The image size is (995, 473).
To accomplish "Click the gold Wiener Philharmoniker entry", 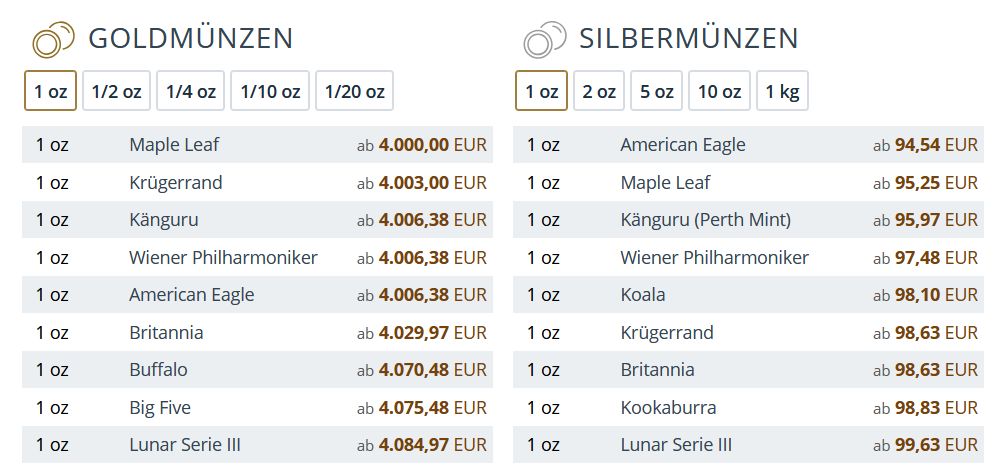I will coord(223,258).
